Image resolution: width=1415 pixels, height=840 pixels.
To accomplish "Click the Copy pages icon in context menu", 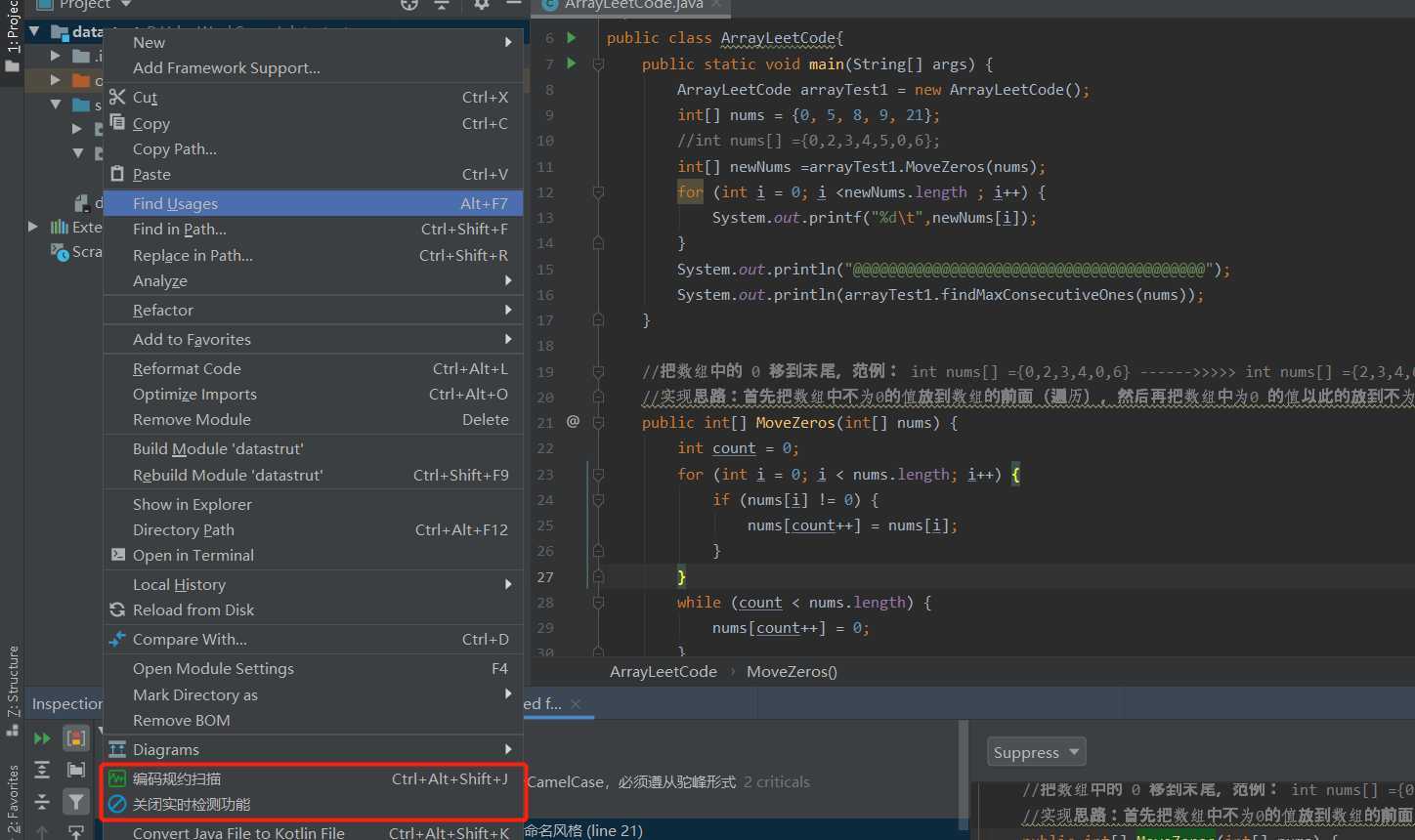I will (x=117, y=123).
